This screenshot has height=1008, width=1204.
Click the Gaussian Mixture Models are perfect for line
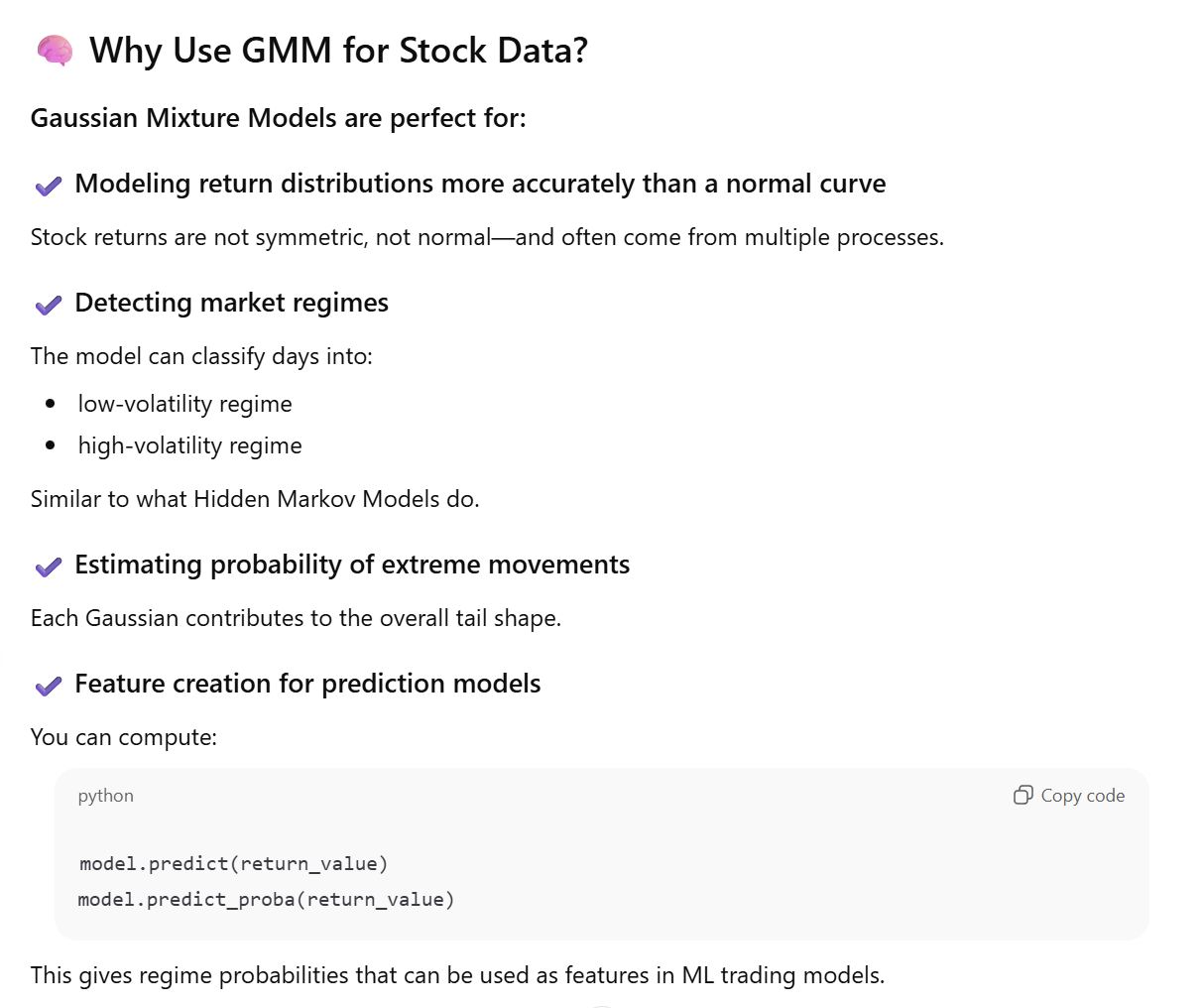pyautogui.click(x=278, y=118)
